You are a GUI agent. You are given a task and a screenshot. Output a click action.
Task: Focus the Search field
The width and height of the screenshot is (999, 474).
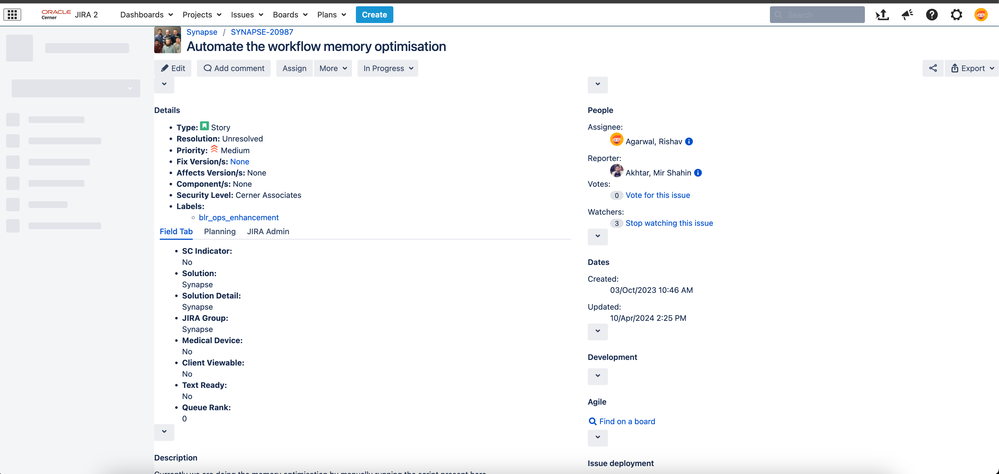817,15
